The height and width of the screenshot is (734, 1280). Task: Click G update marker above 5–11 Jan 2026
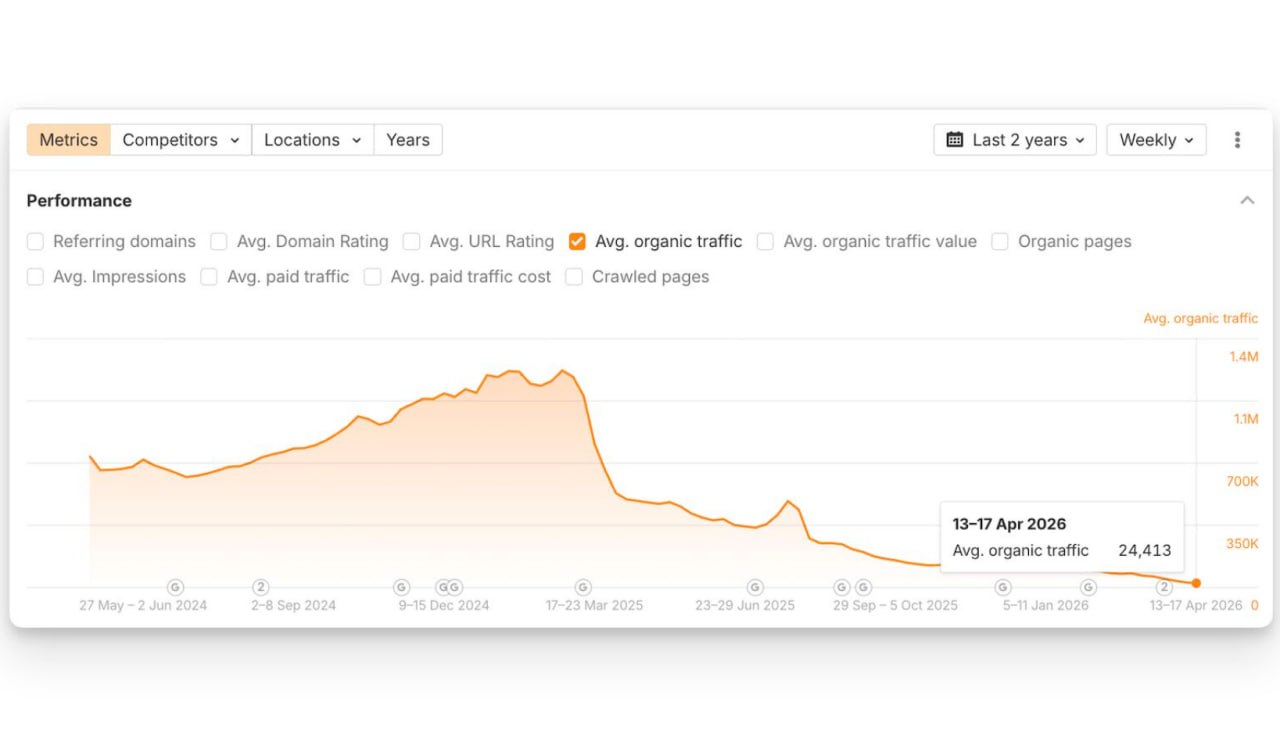pos(1003,587)
